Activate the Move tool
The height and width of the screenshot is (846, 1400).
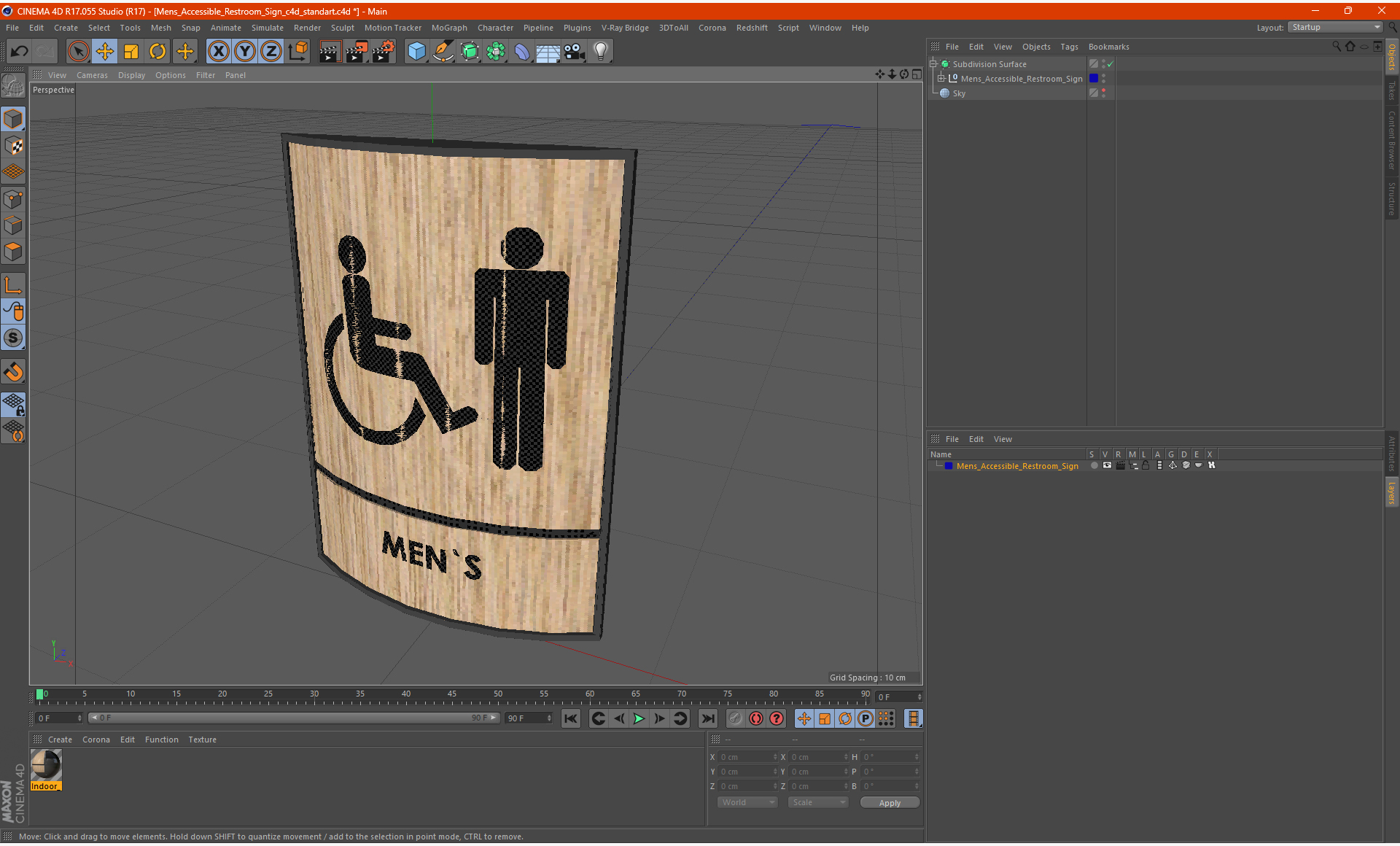105,51
